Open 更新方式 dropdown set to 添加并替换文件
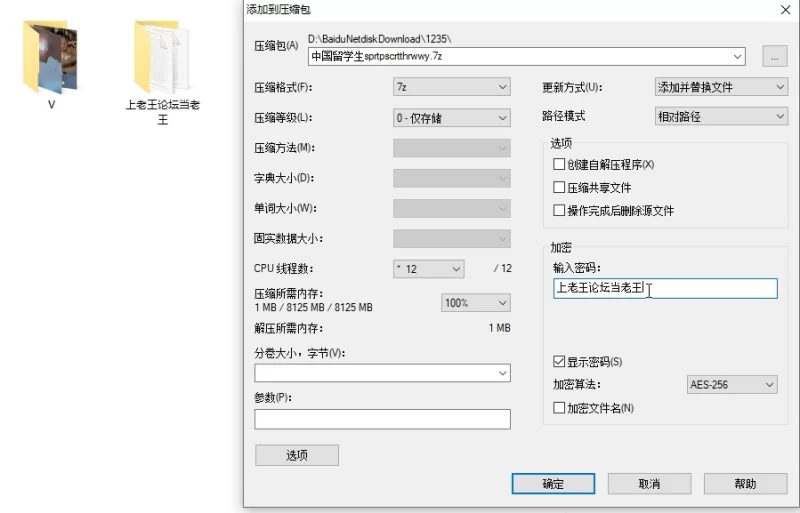The image size is (800, 513). point(721,87)
